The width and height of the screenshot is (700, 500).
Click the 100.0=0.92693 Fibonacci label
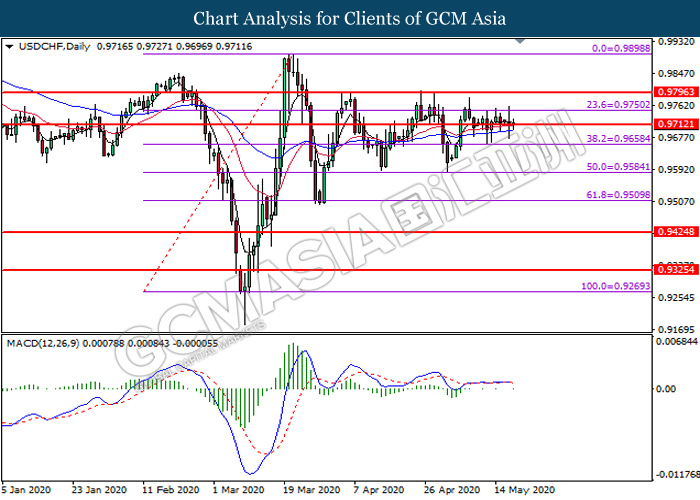(x=616, y=286)
